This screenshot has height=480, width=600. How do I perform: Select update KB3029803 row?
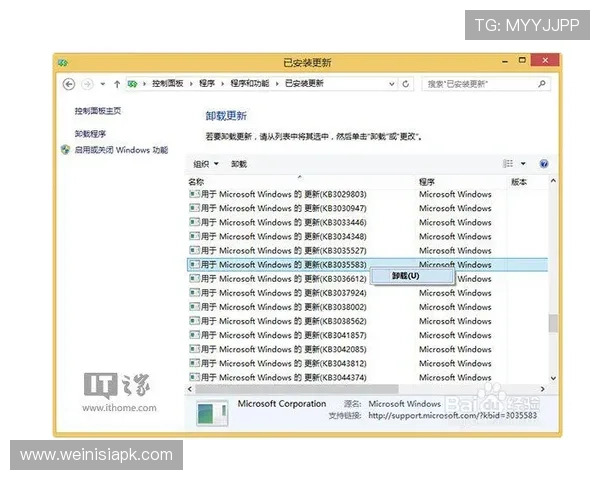click(x=367, y=194)
